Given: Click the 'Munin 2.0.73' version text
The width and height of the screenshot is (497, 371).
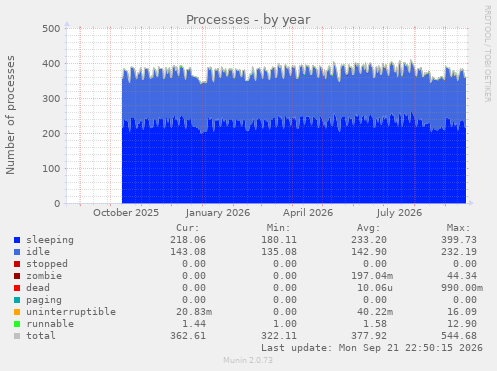Looking at the screenshot, I should click(x=248, y=360).
